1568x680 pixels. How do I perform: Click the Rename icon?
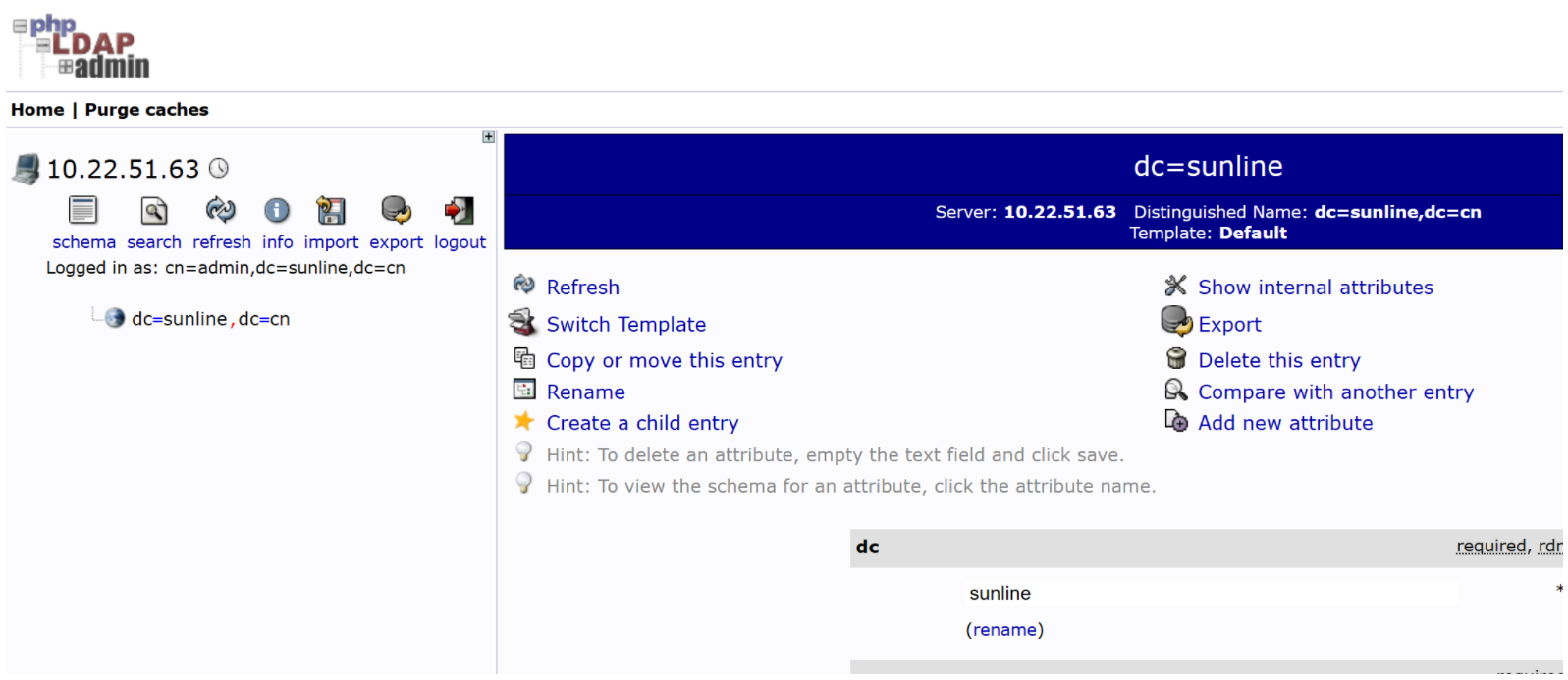(x=524, y=390)
